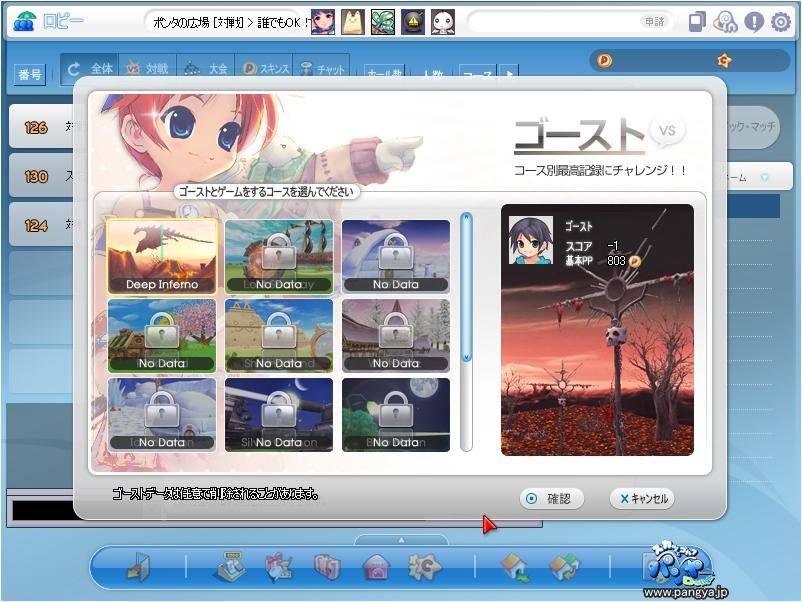The height and width of the screenshot is (602, 802).
Task: Select room 130 in the lobby list
Action: click(42, 176)
